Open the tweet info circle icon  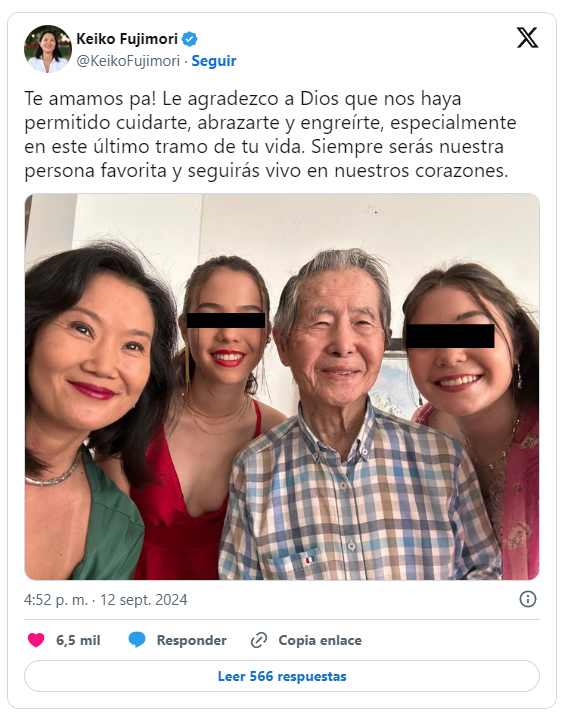tap(528, 599)
